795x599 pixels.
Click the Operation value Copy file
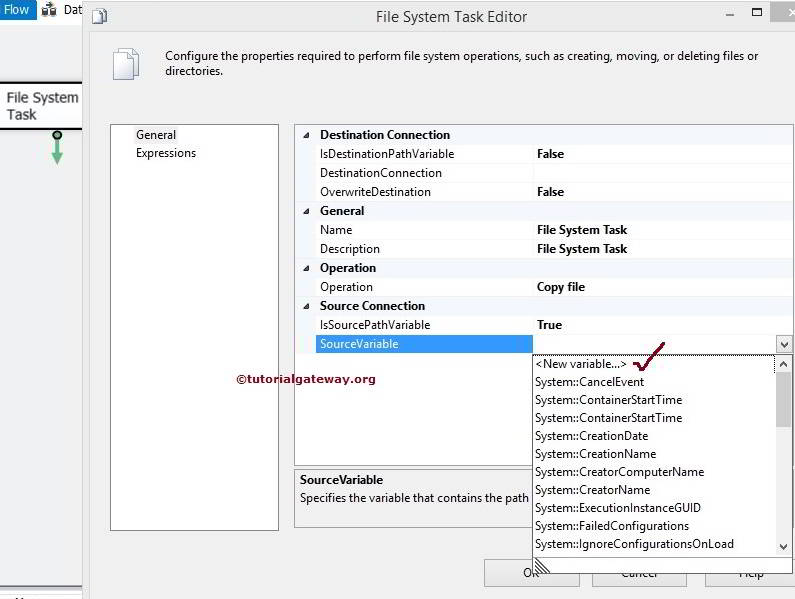click(x=560, y=287)
